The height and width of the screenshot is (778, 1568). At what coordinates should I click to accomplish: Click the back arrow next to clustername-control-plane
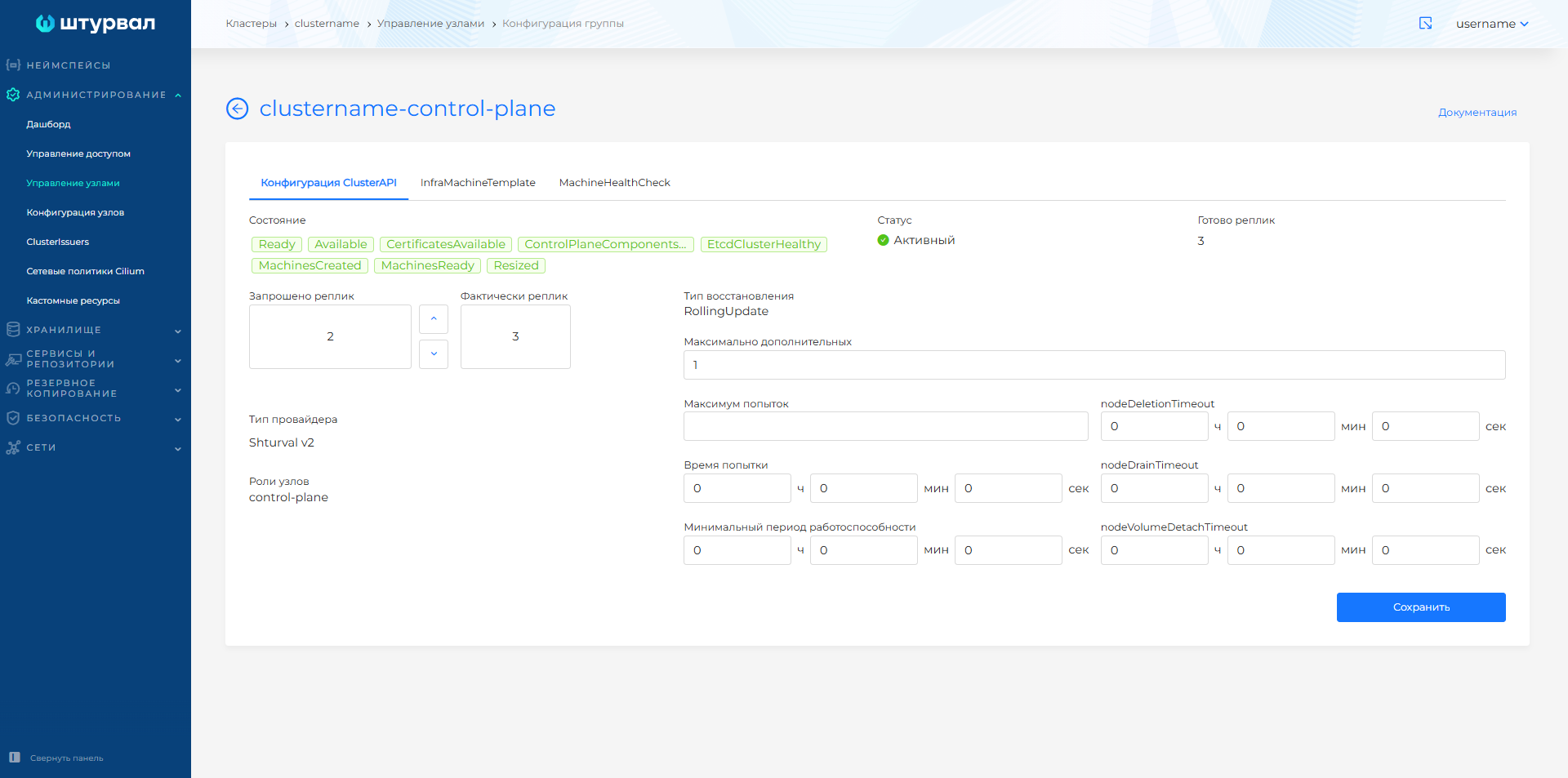(237, 109)
